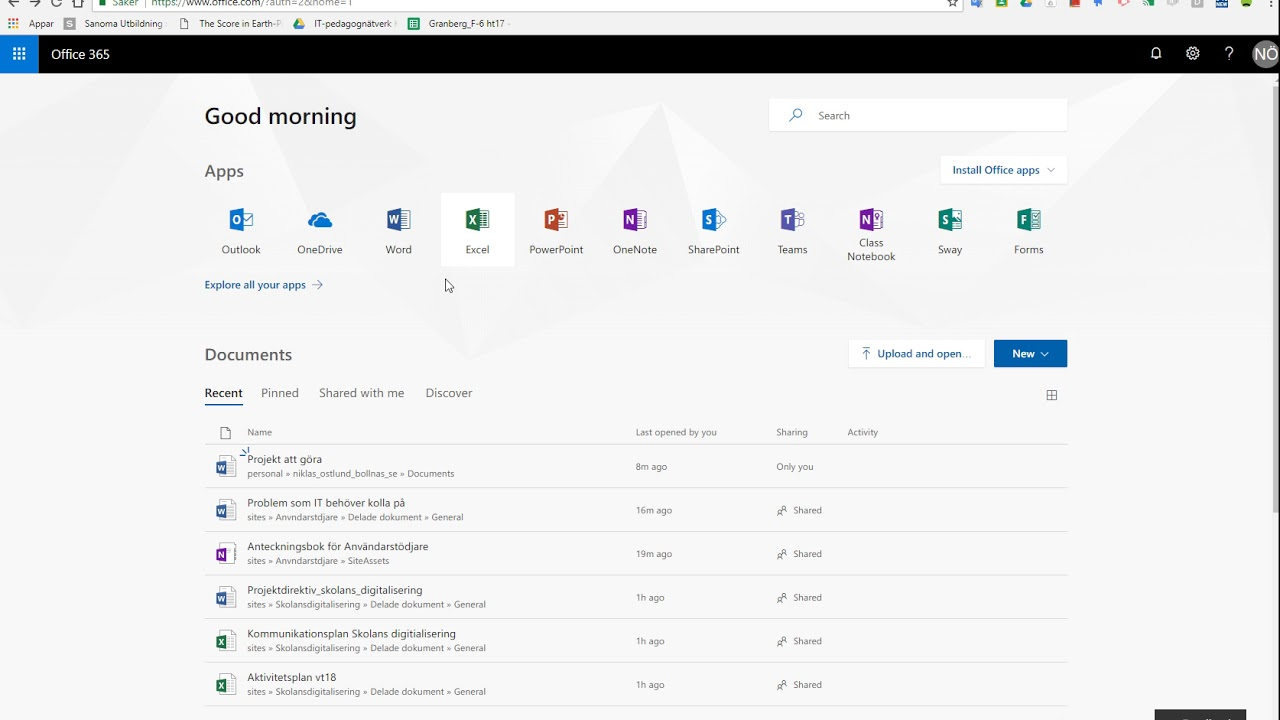Screen dimensions: 1280x720
Task: Open the account avatar menu
Action: (x=1266, y=54)
